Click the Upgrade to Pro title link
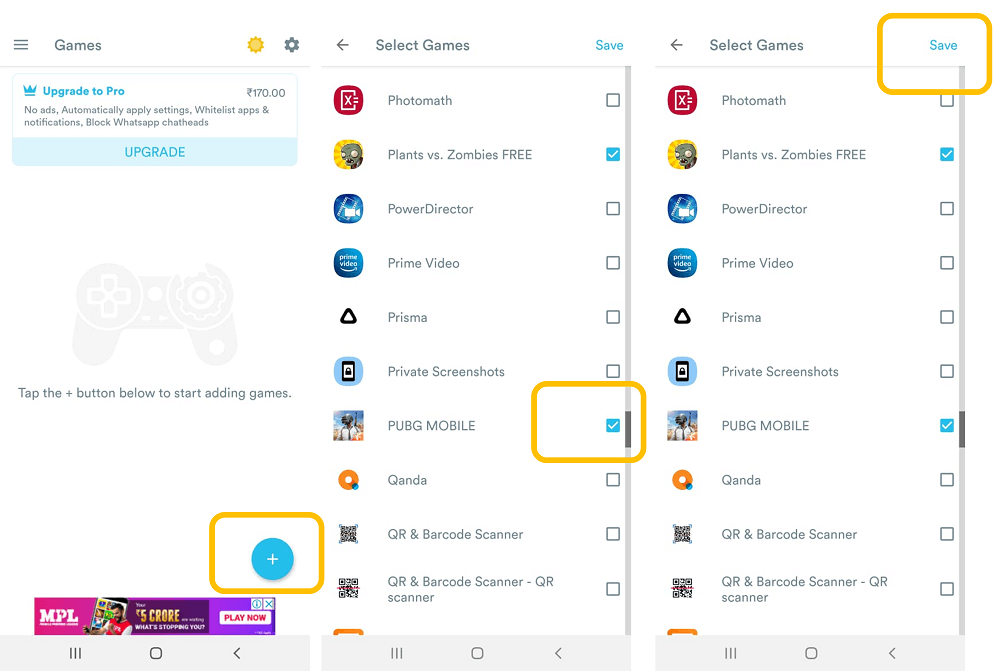 coord(84,91)
